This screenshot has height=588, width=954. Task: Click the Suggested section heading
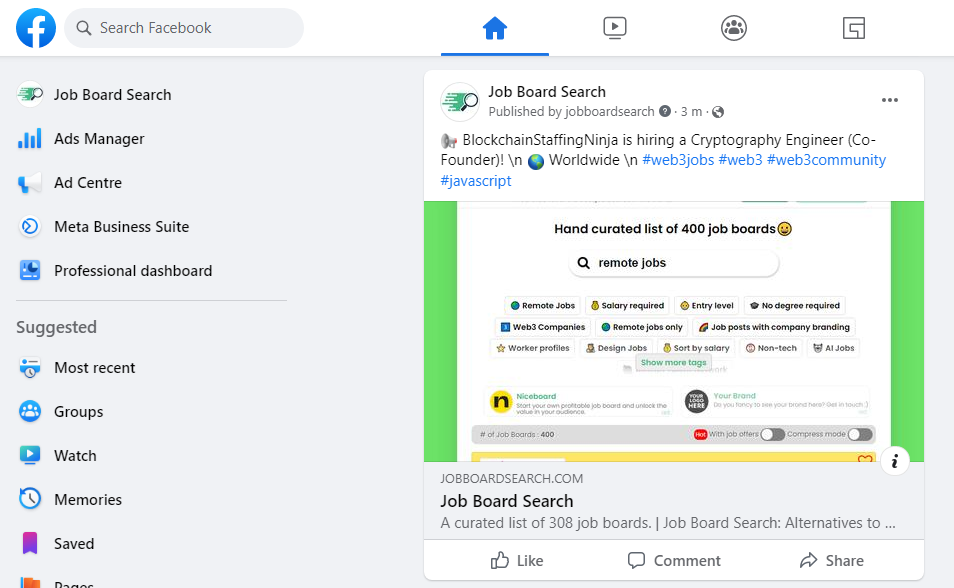[x=57, y=327]
